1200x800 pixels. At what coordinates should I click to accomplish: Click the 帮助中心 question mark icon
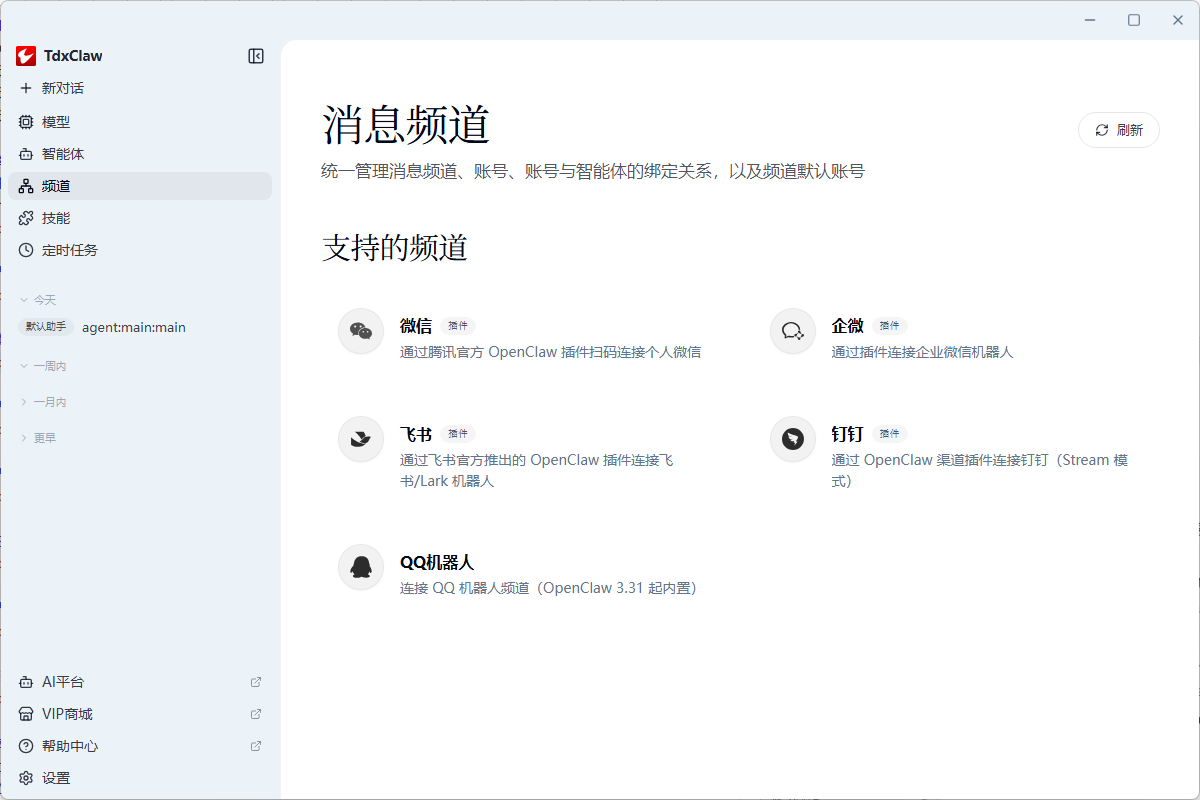click(x=26, y=746)
